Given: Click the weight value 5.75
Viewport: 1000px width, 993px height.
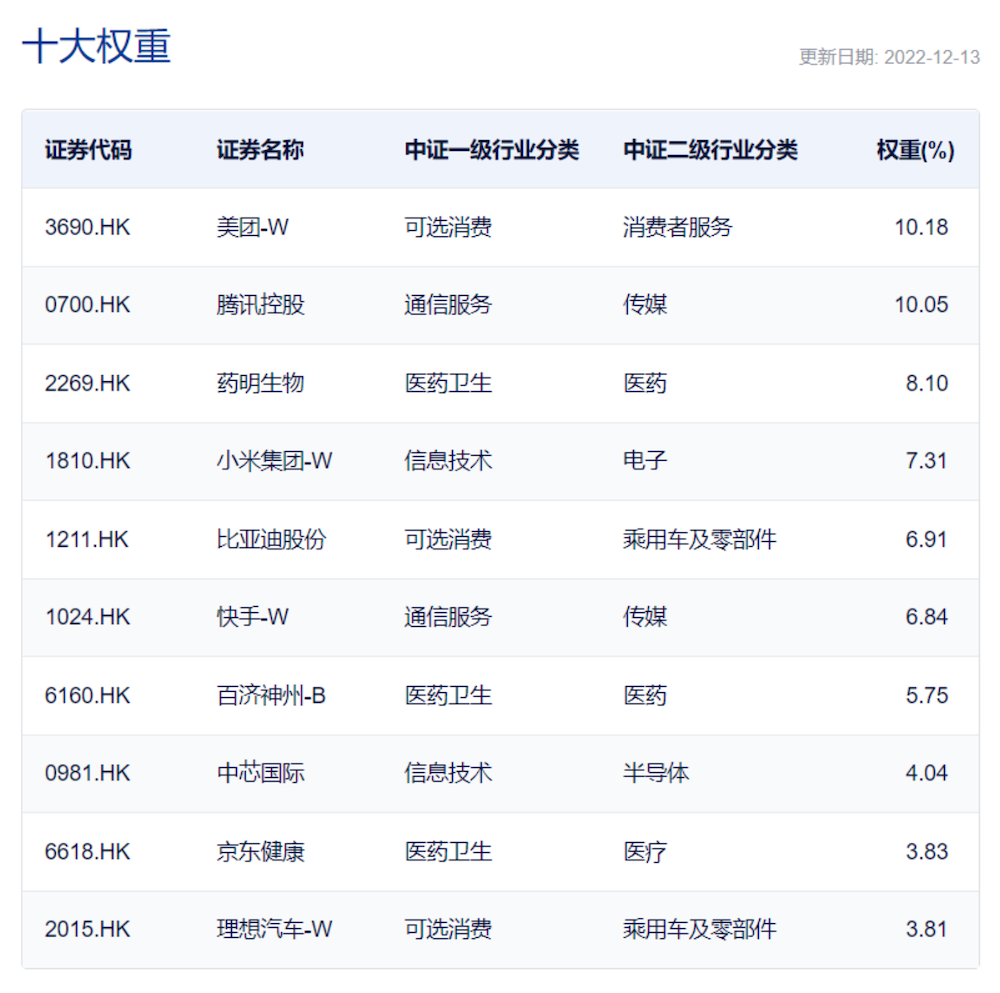Looking at the screenshot, I should pos(927,695).
